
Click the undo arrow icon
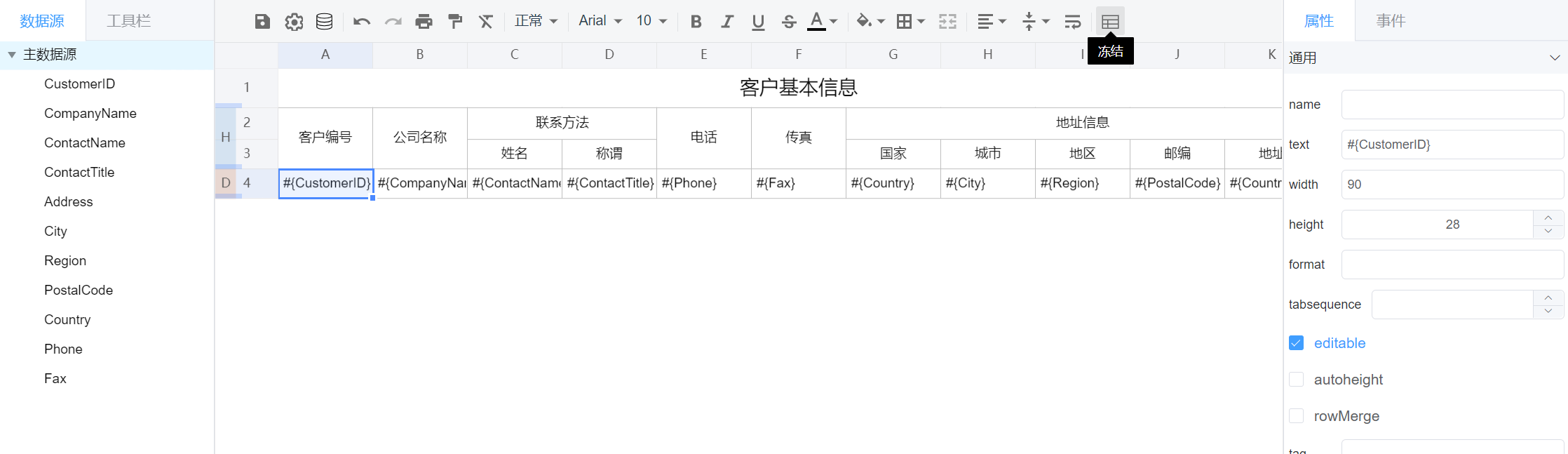362,22
